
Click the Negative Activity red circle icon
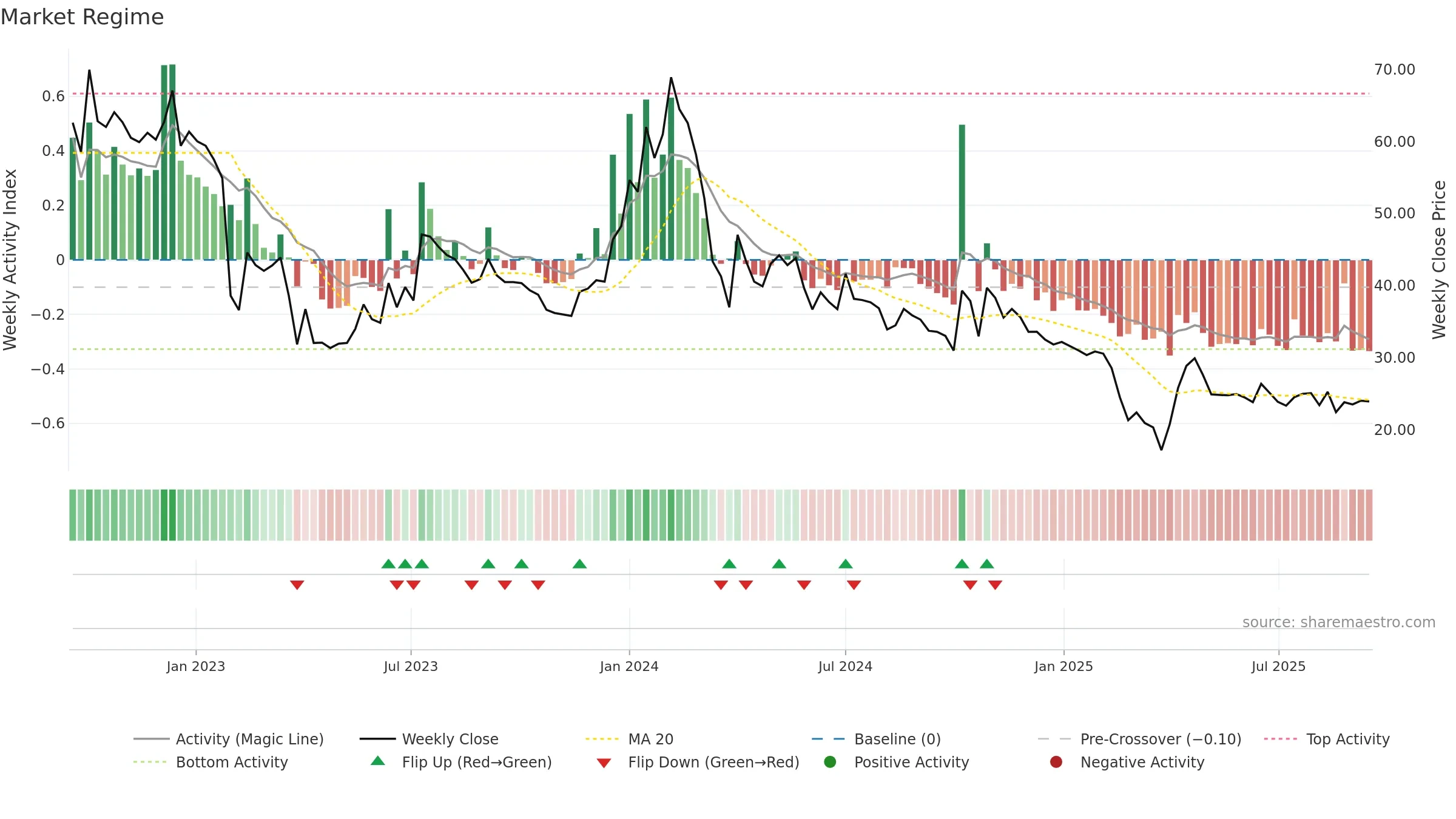coord(1056,761)
